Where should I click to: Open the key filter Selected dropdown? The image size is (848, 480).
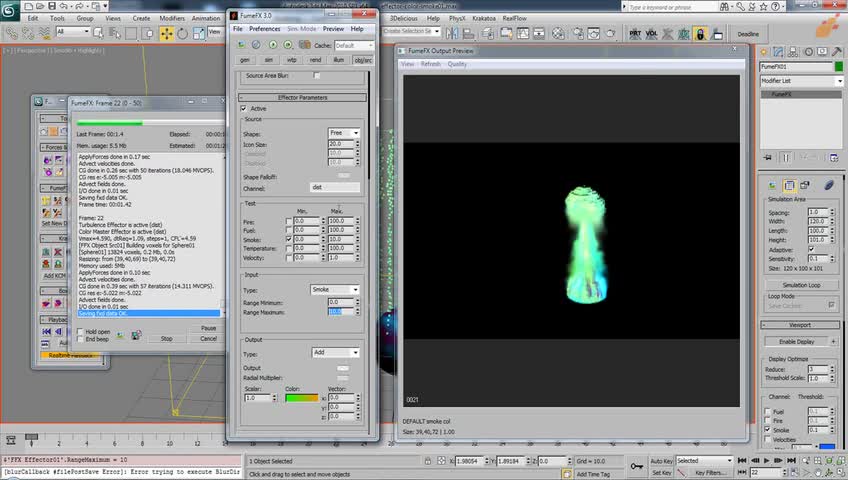coord(704,461)
